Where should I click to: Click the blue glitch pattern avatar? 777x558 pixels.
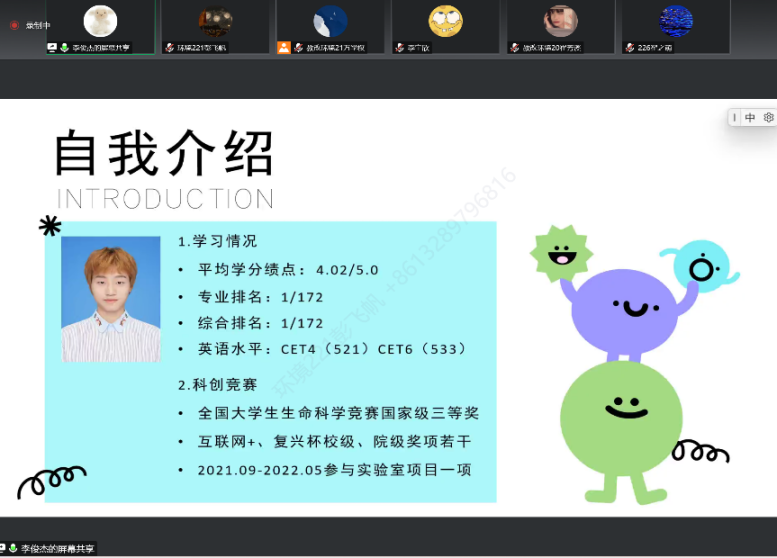tap(676, 20)
